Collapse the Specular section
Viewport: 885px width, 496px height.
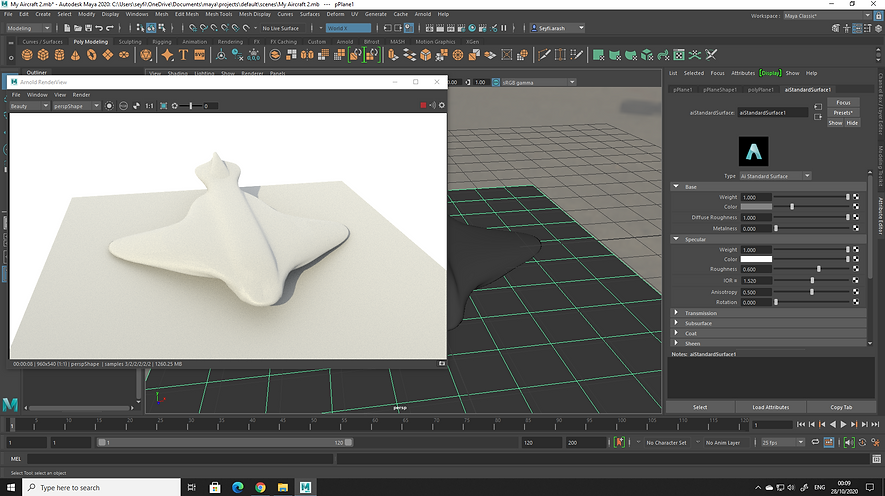pyautogui.click(x=676, y=239)
